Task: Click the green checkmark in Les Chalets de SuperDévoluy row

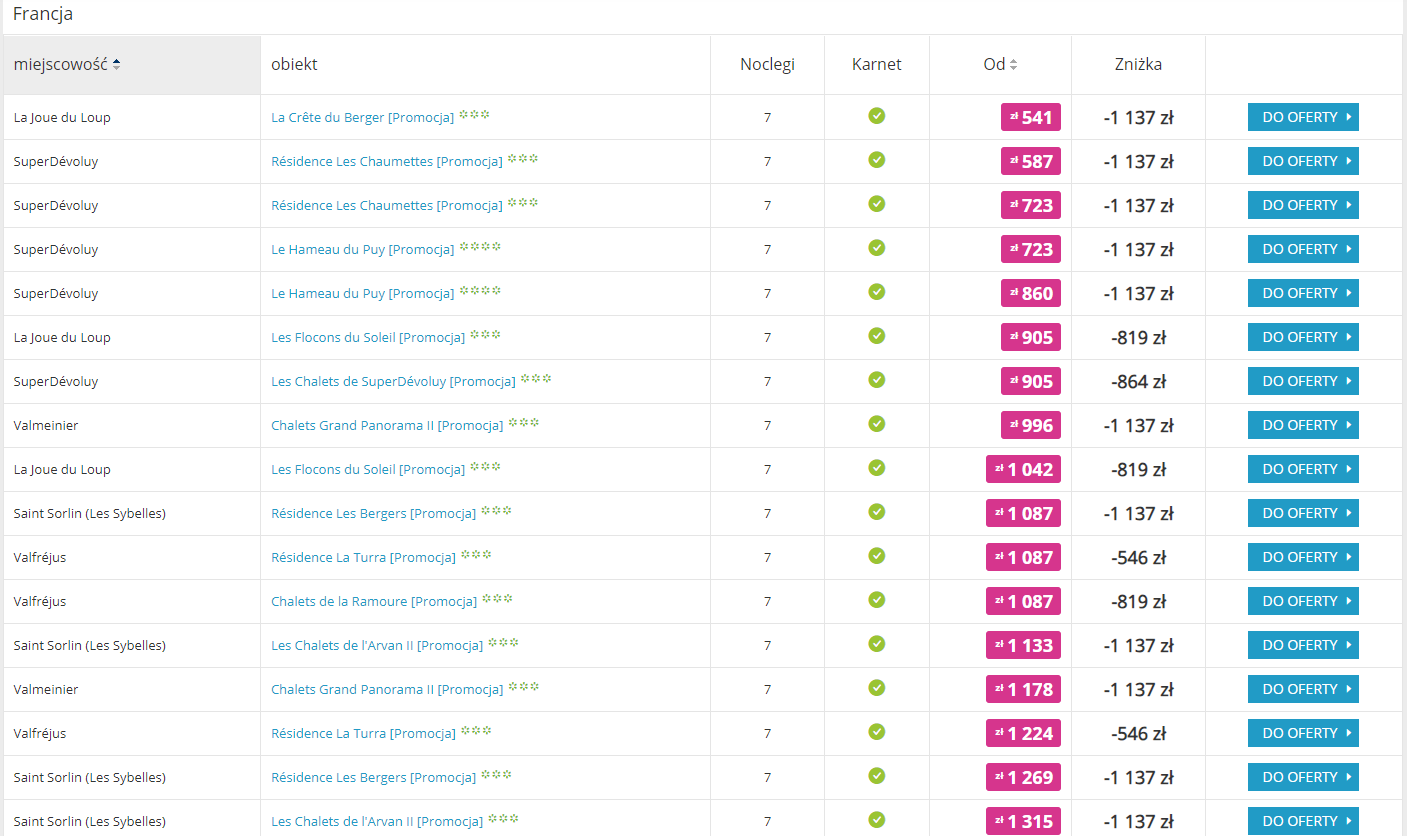Action: [876, 380]
